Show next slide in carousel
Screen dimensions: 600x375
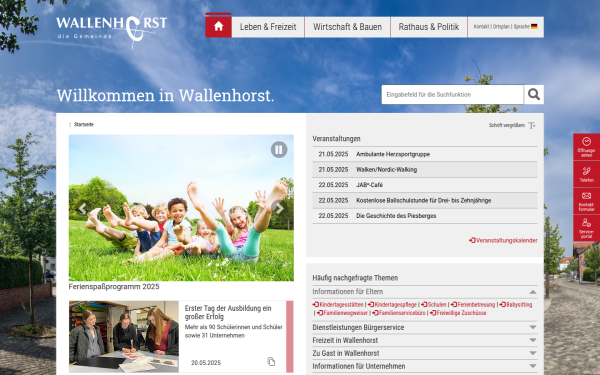click(279, 208)
